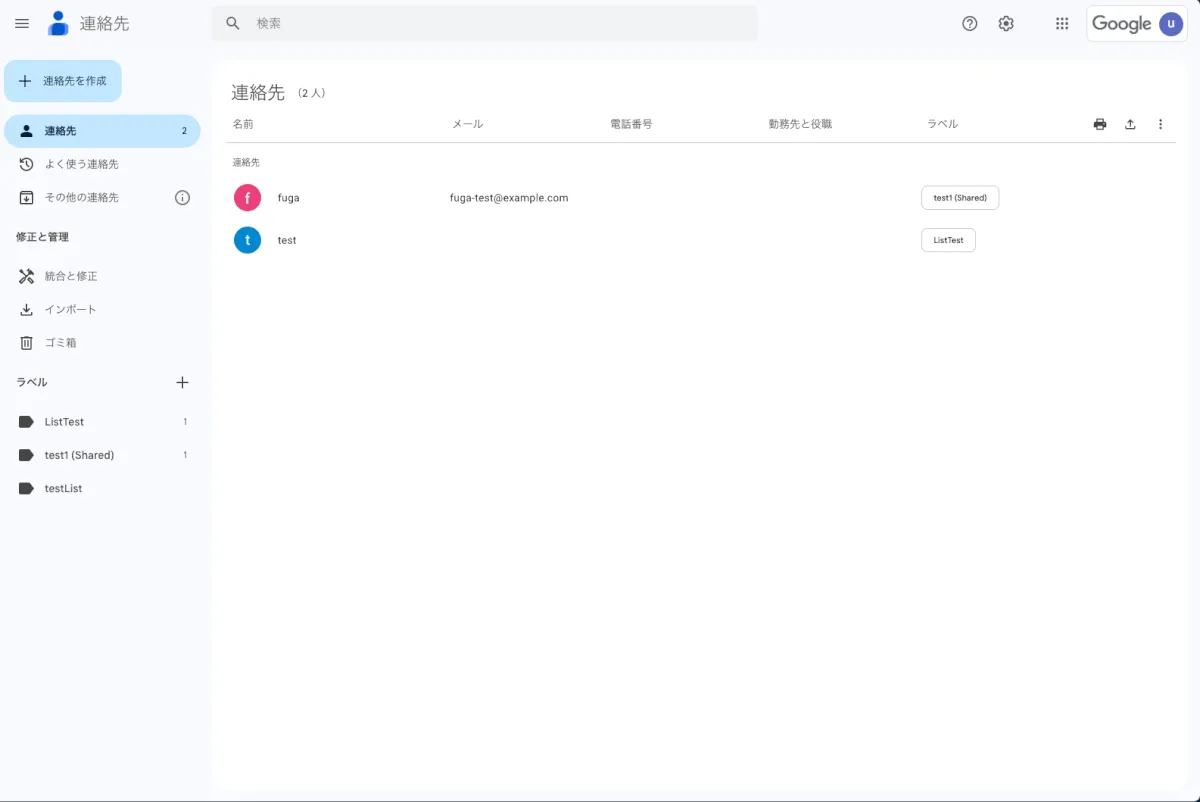Open the Google apps grid
1200x802 pixels.
coord(1062,23)
